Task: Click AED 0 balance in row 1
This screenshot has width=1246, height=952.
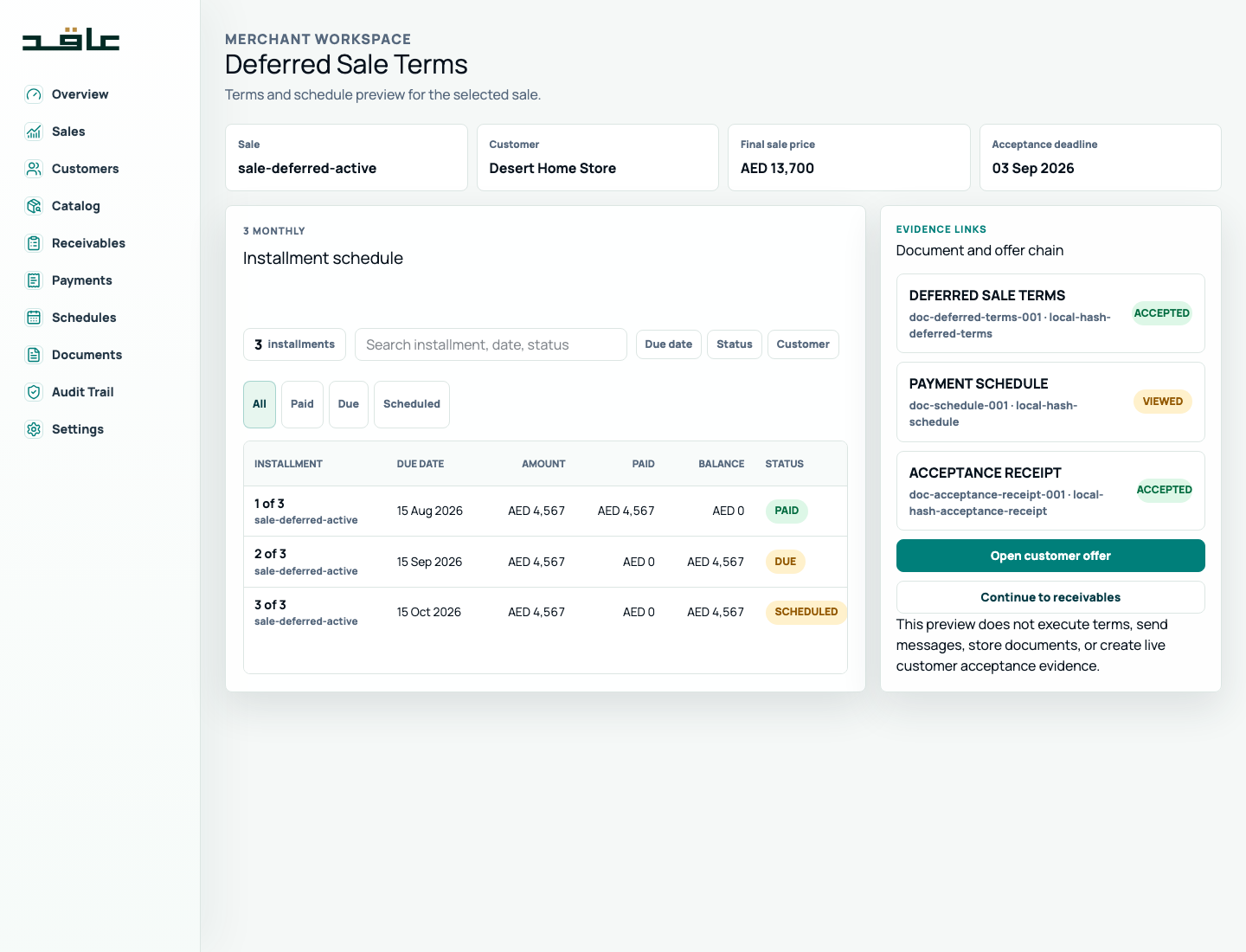Action: point(729,511)
